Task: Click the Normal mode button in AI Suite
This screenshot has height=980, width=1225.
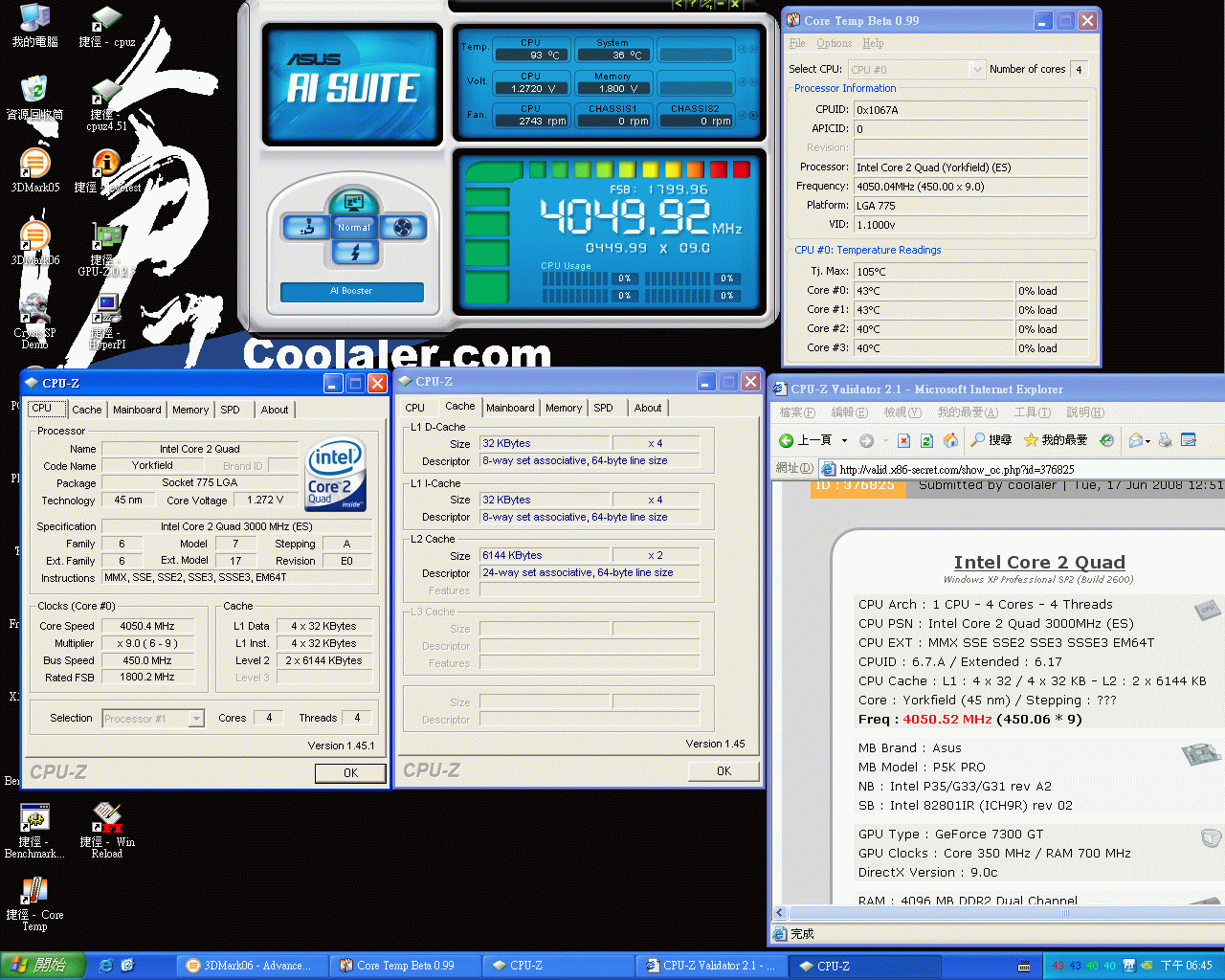Action: (x=354, y=228)
